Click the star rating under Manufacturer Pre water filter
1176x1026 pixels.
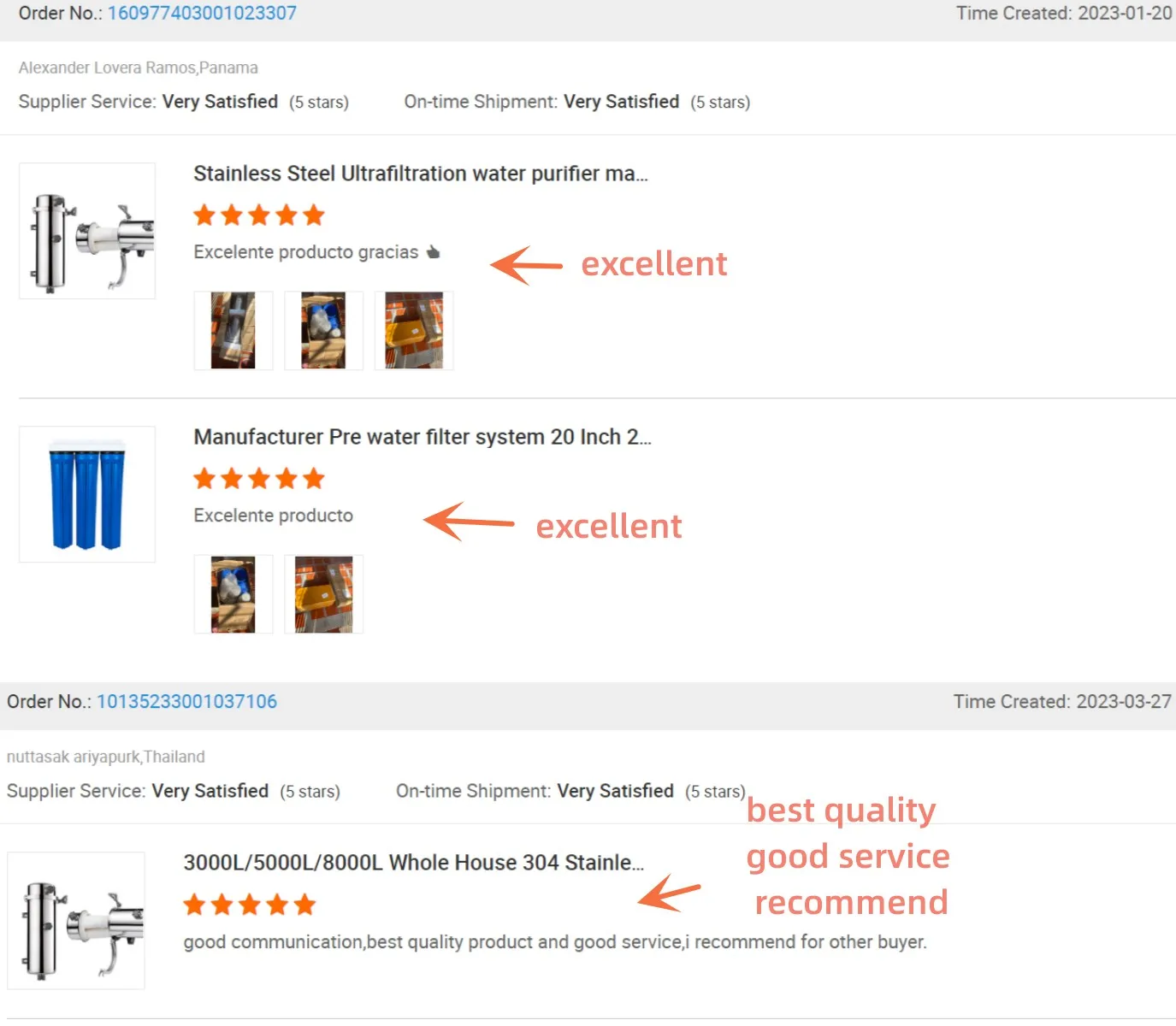[258, 479]
